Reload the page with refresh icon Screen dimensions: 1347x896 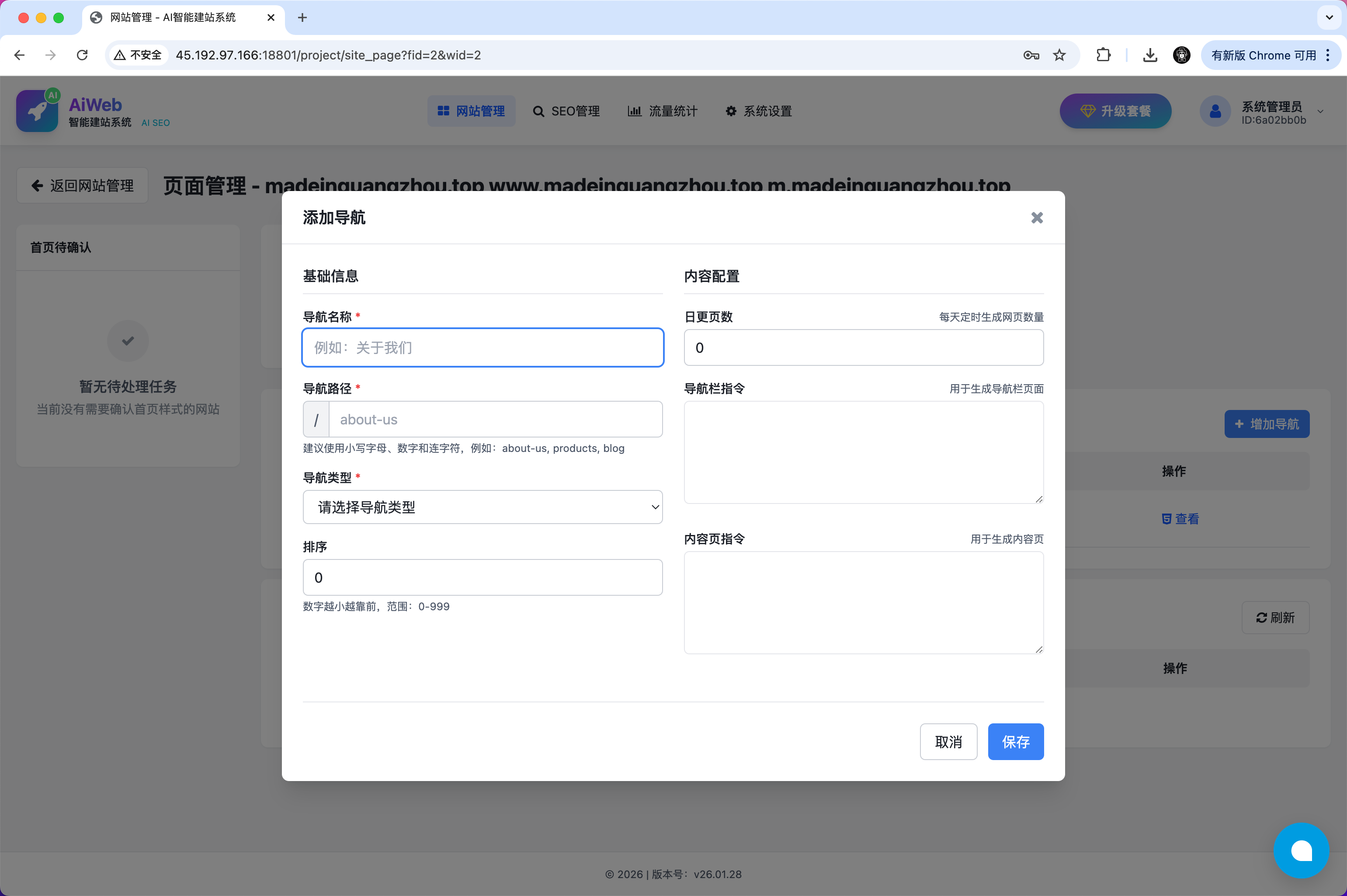(82, 55)
